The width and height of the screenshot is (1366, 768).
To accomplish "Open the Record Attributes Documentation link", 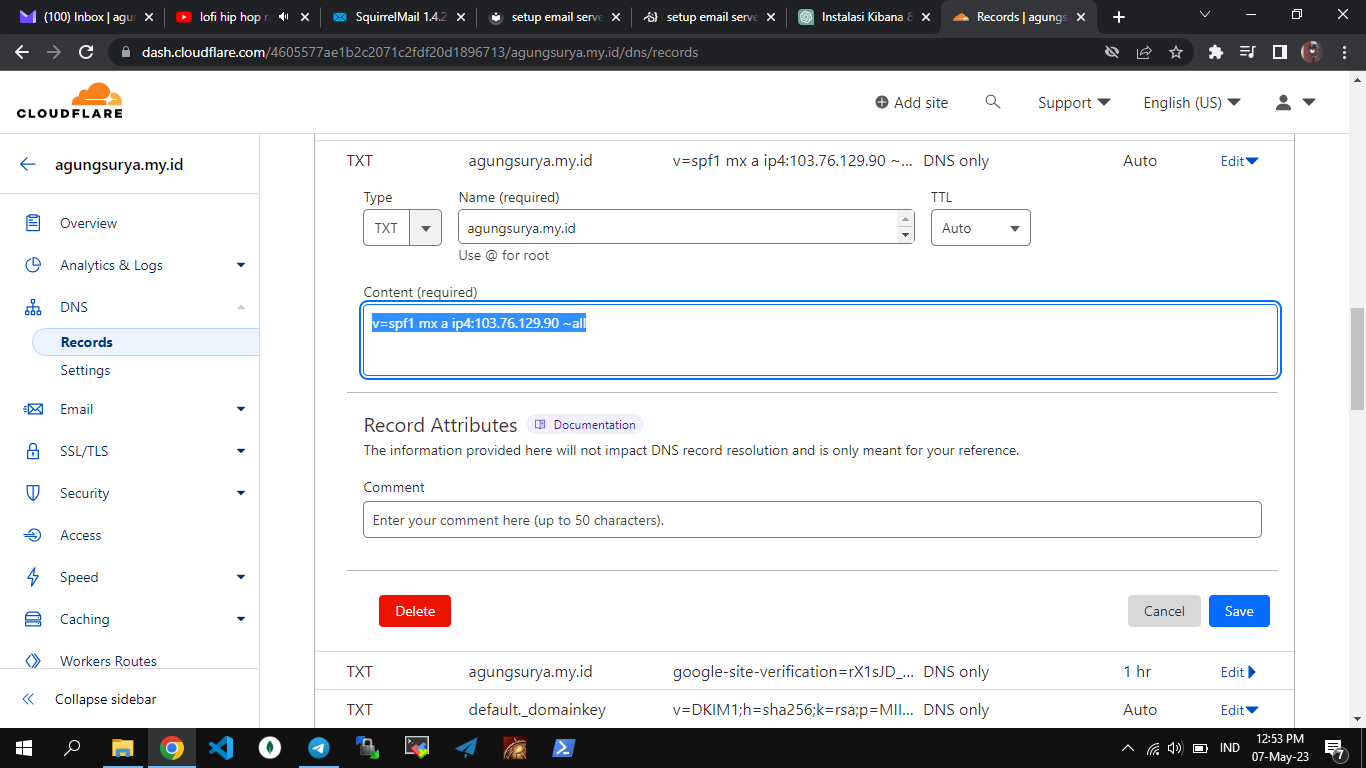I will 585,425.
